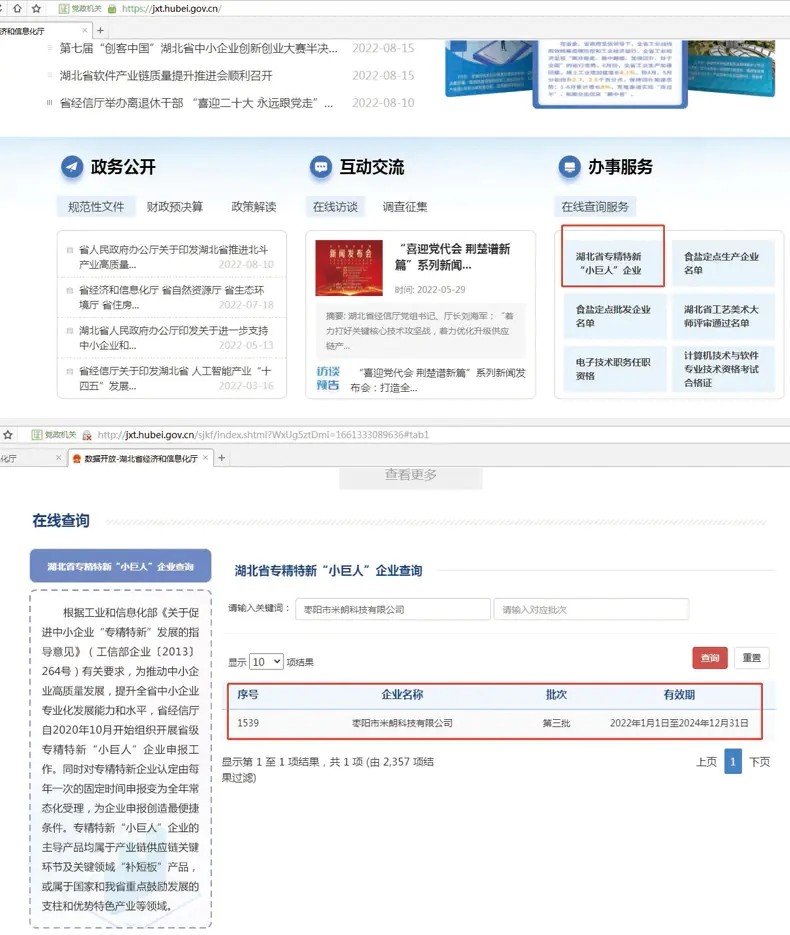This screenshot has width=790, height=935.
Task: Open a new tab in the top browser
Action: pos(100,30)
